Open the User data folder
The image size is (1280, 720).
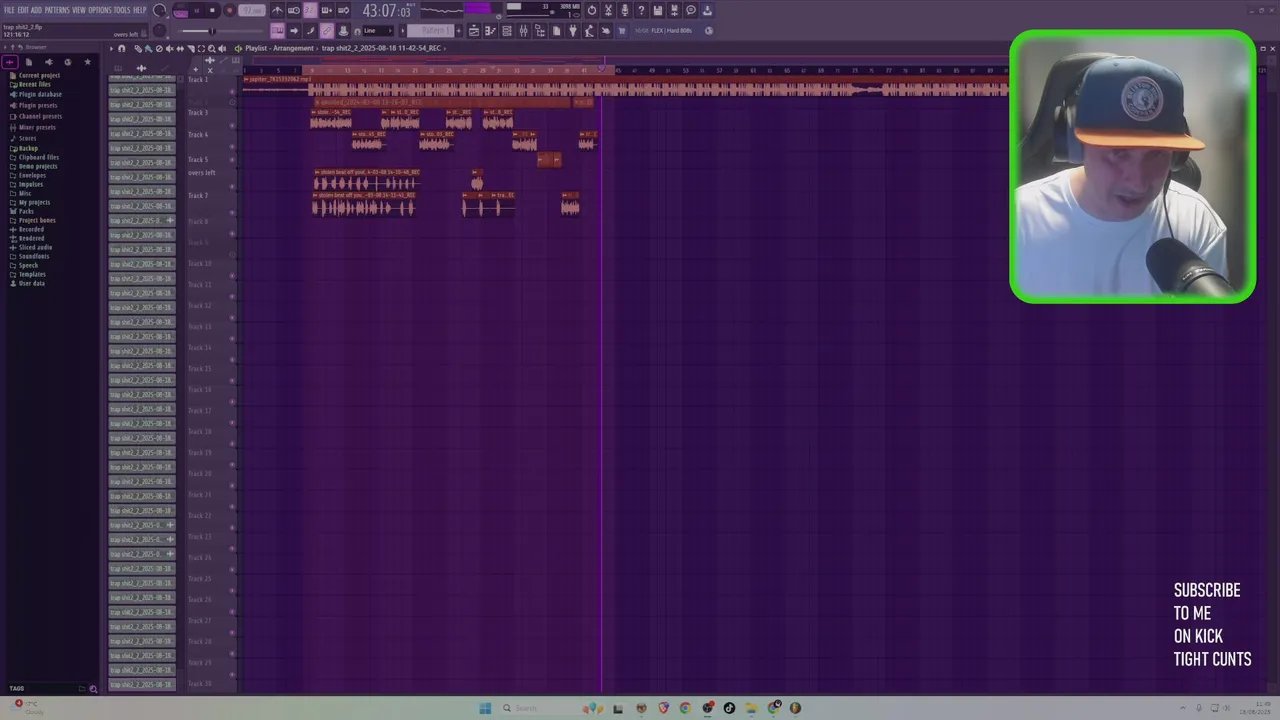[30, 283]
